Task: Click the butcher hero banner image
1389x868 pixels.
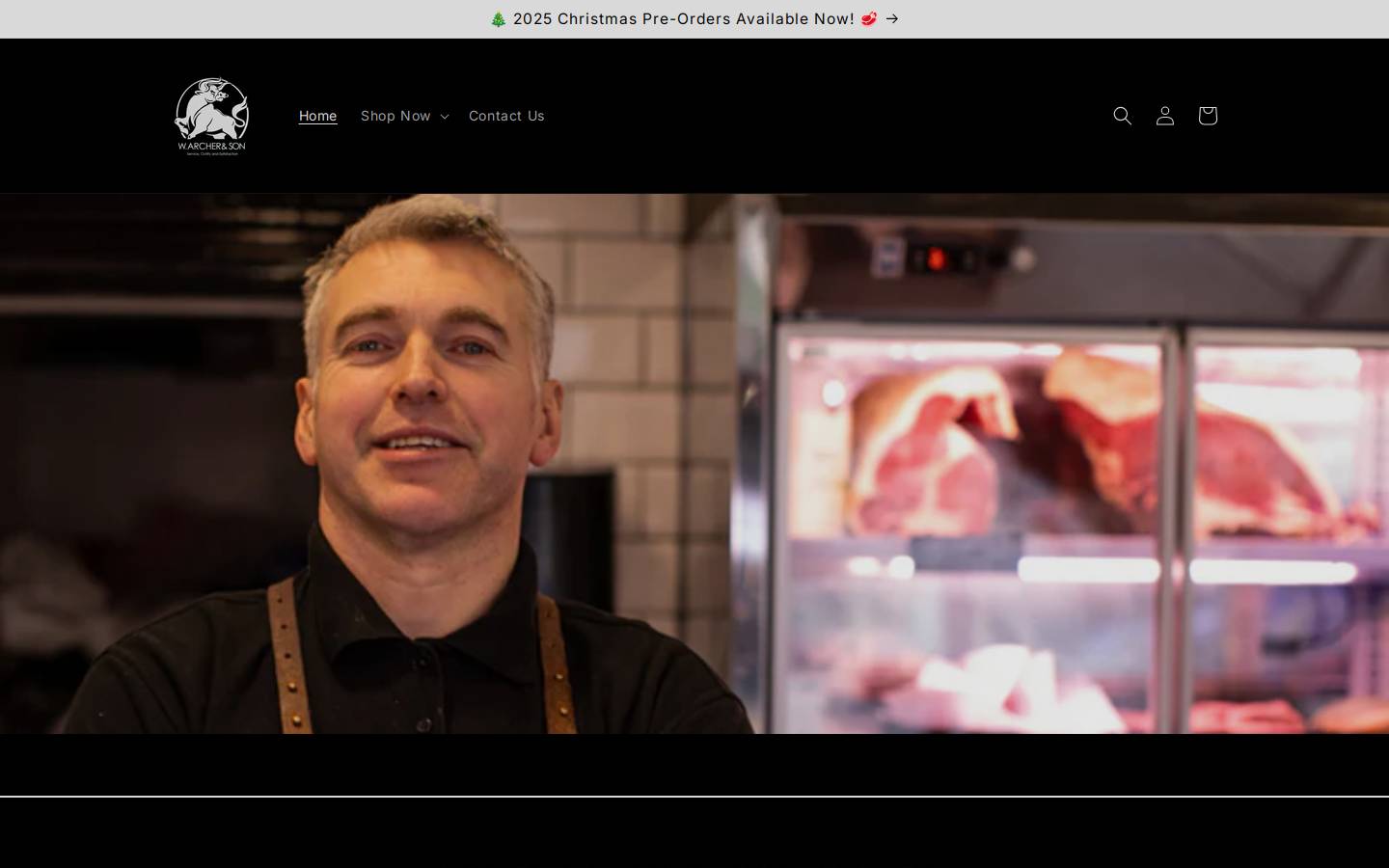Action: point(694,463)
